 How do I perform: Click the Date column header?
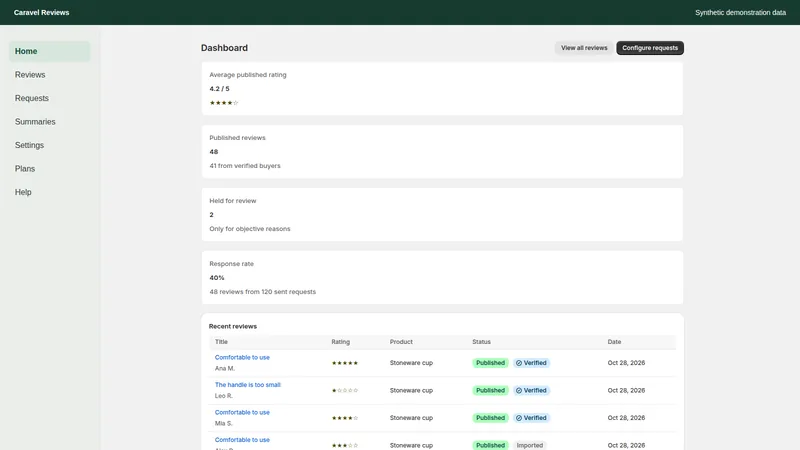(x=614, y=342)
